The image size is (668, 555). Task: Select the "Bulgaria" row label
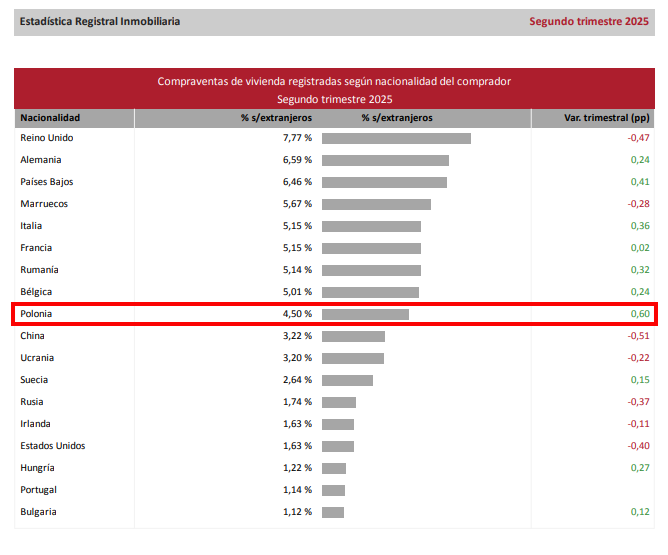(38, 512)
